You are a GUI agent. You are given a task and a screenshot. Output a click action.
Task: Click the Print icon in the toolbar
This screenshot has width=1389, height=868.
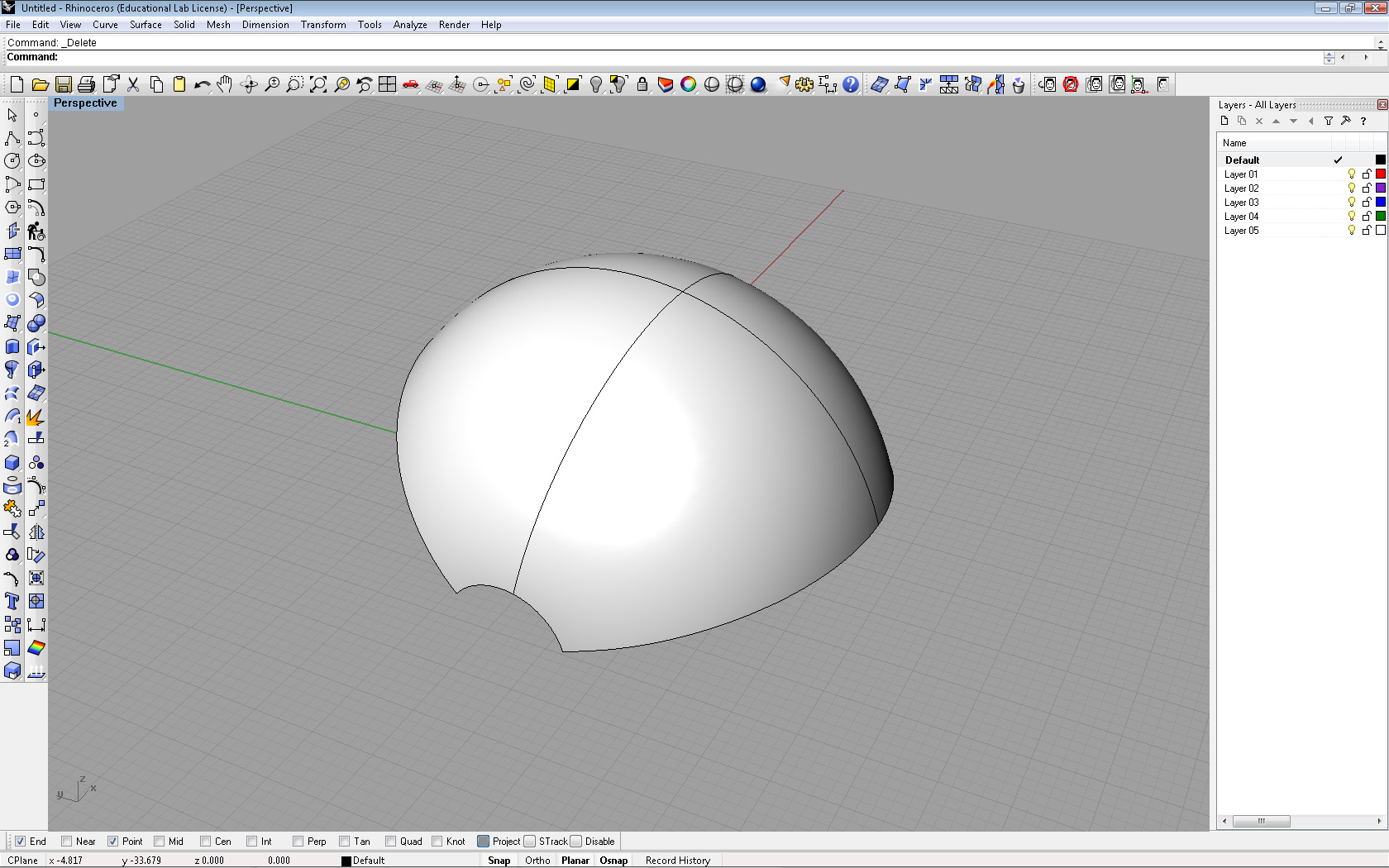(x=86, y=84)
